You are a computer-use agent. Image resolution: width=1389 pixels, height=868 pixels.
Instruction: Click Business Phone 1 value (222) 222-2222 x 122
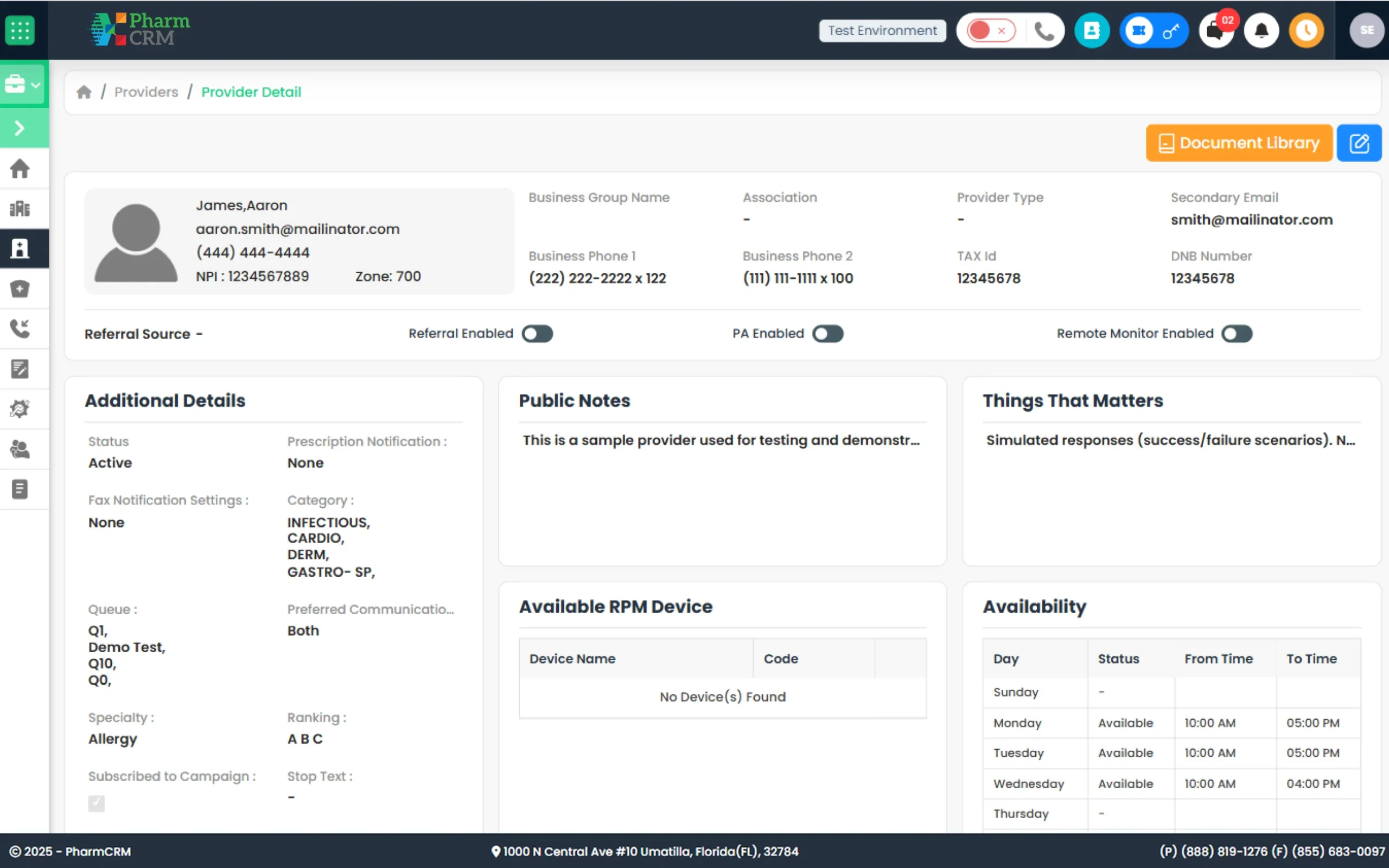(597, 278)
